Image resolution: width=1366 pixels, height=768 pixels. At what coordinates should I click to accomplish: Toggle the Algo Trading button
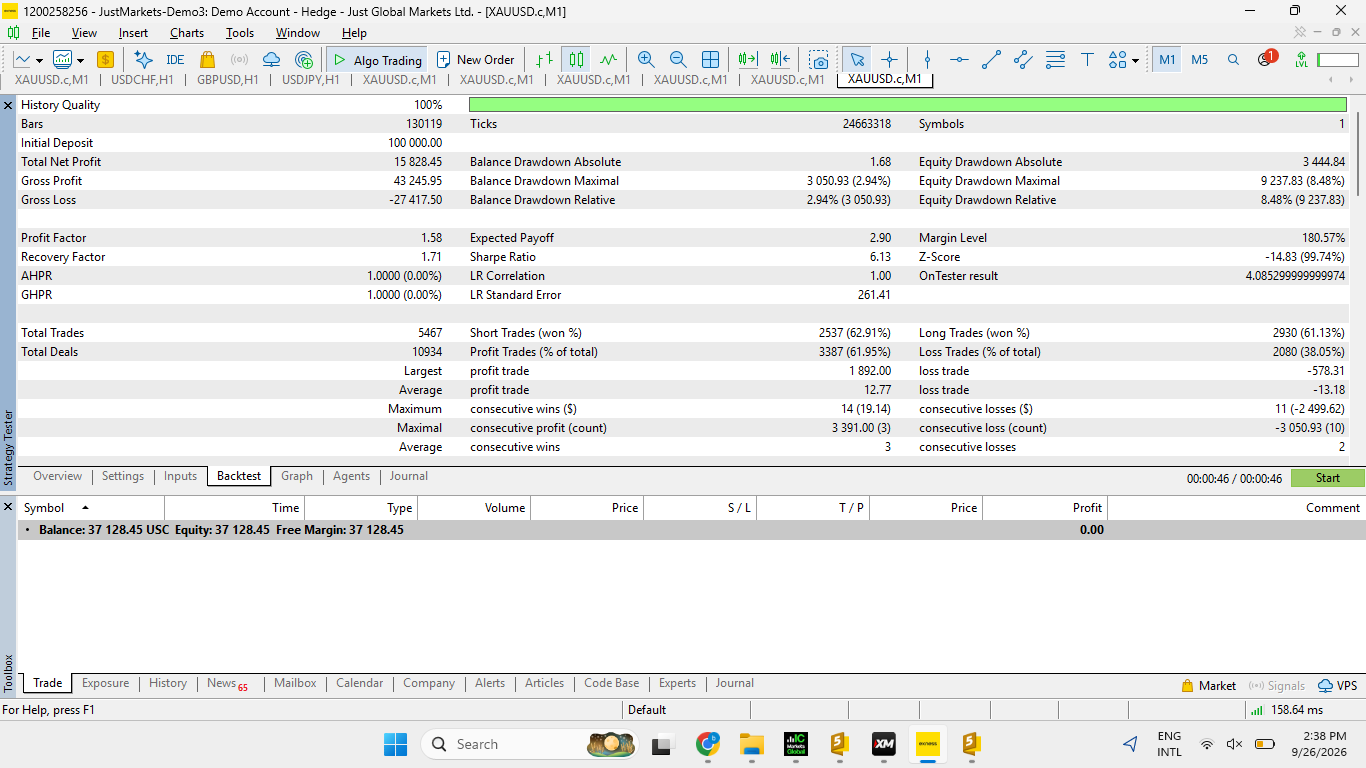[376, 60]
